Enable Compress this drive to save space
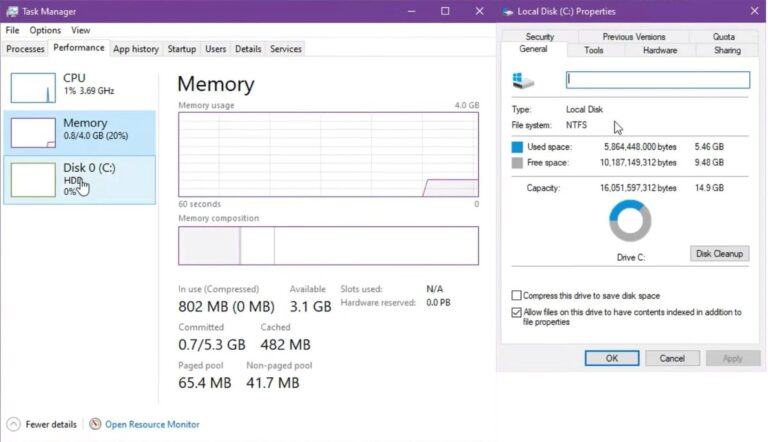The height and width of the screenshot is (442, 768). [x=517, y=296]
